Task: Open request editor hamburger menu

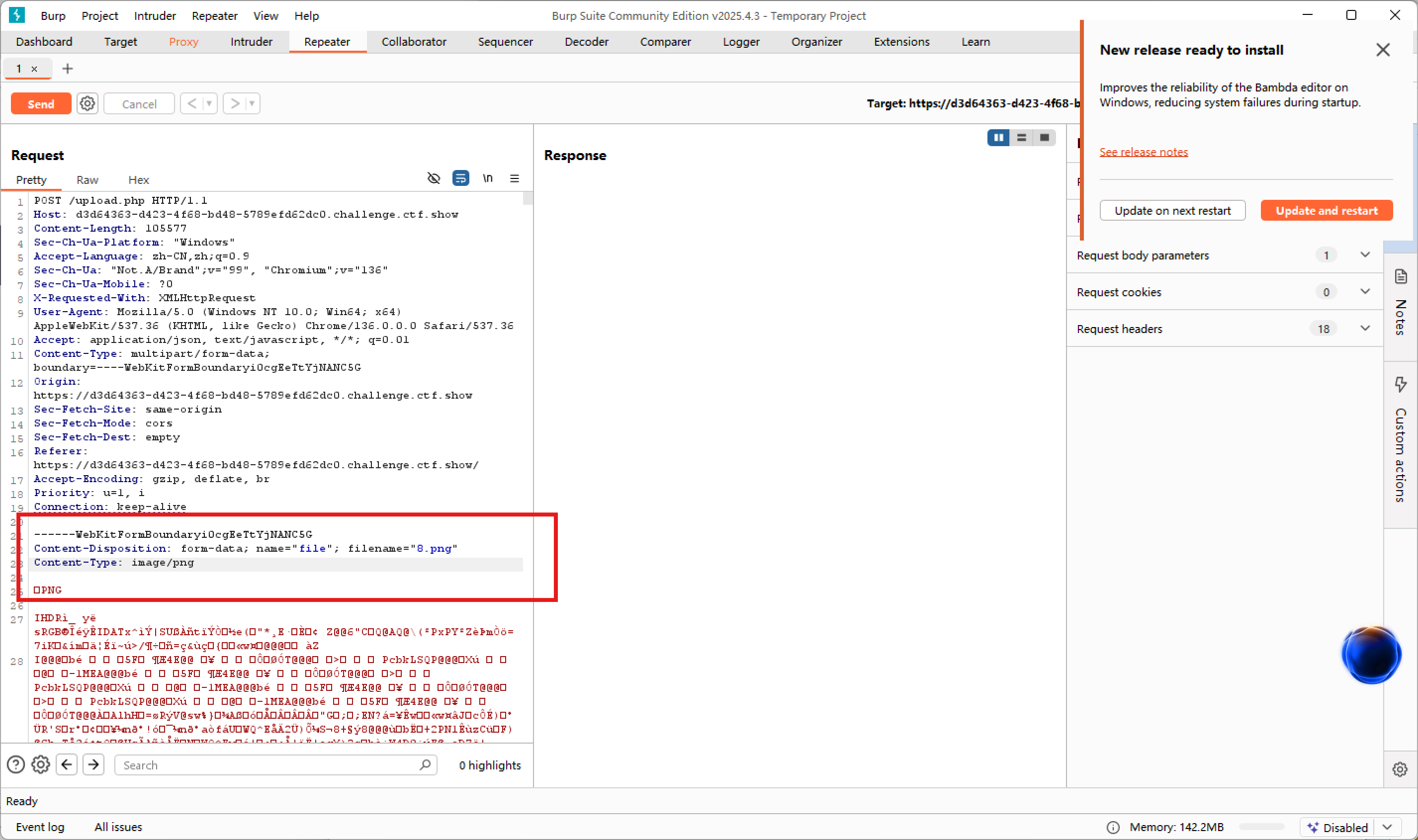Action: [x=514, y=178]
